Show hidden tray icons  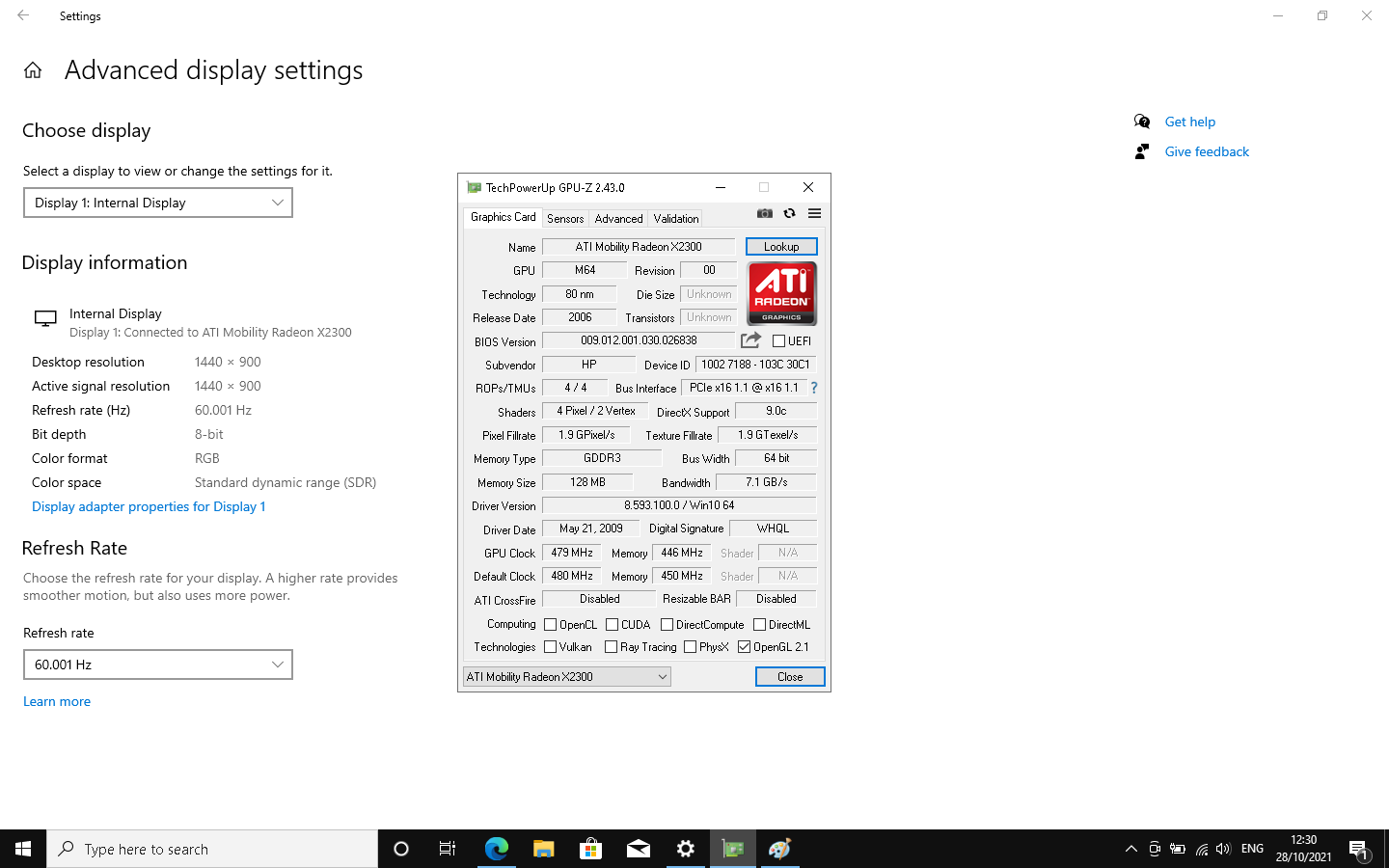click(x=1131, y=849)
